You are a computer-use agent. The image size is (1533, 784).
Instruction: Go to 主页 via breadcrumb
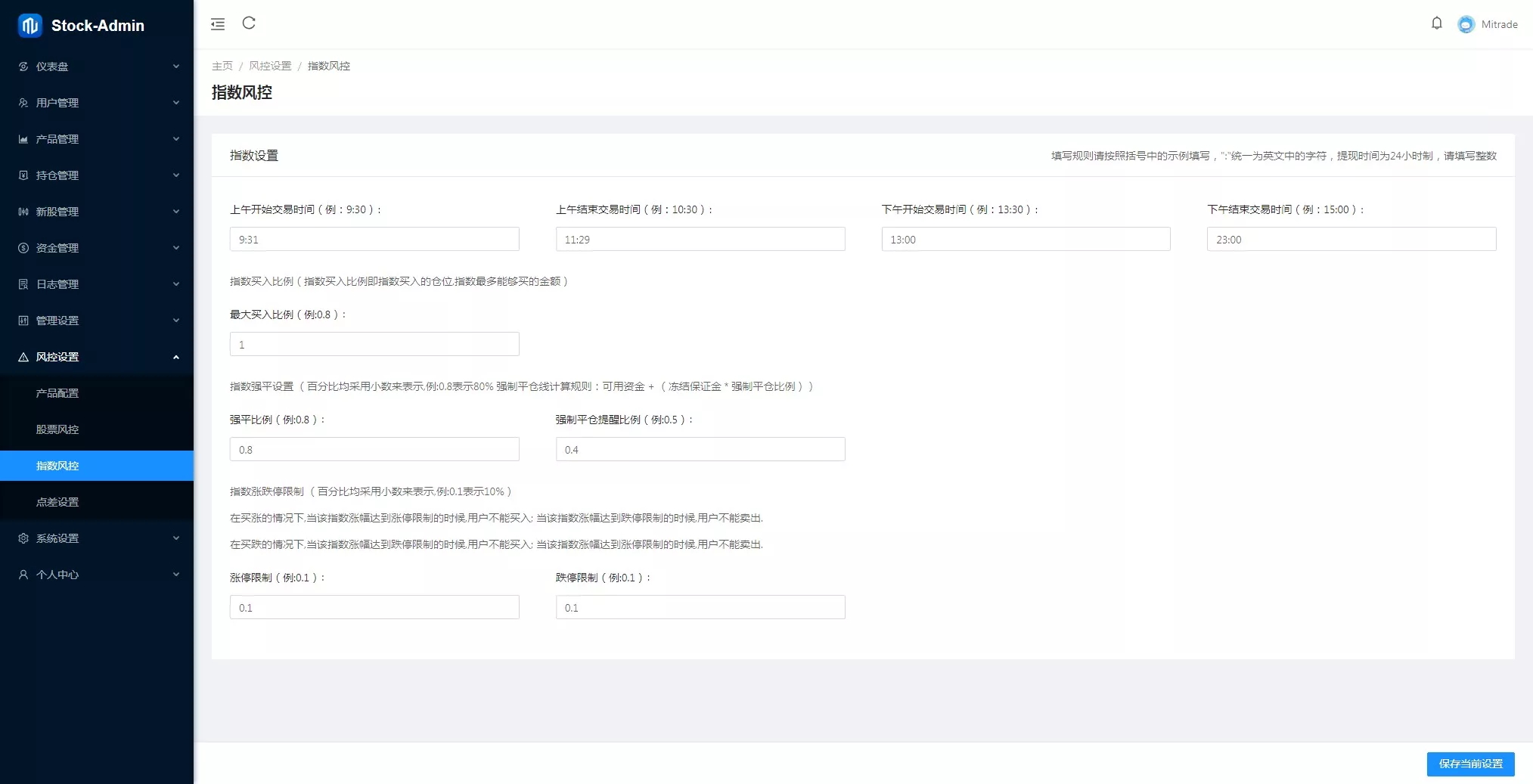click(222, 66)
